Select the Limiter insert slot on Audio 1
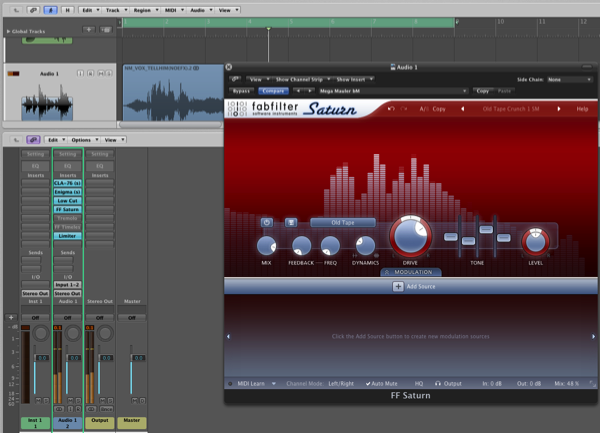 pyautogui.click(x=66, y=235)
